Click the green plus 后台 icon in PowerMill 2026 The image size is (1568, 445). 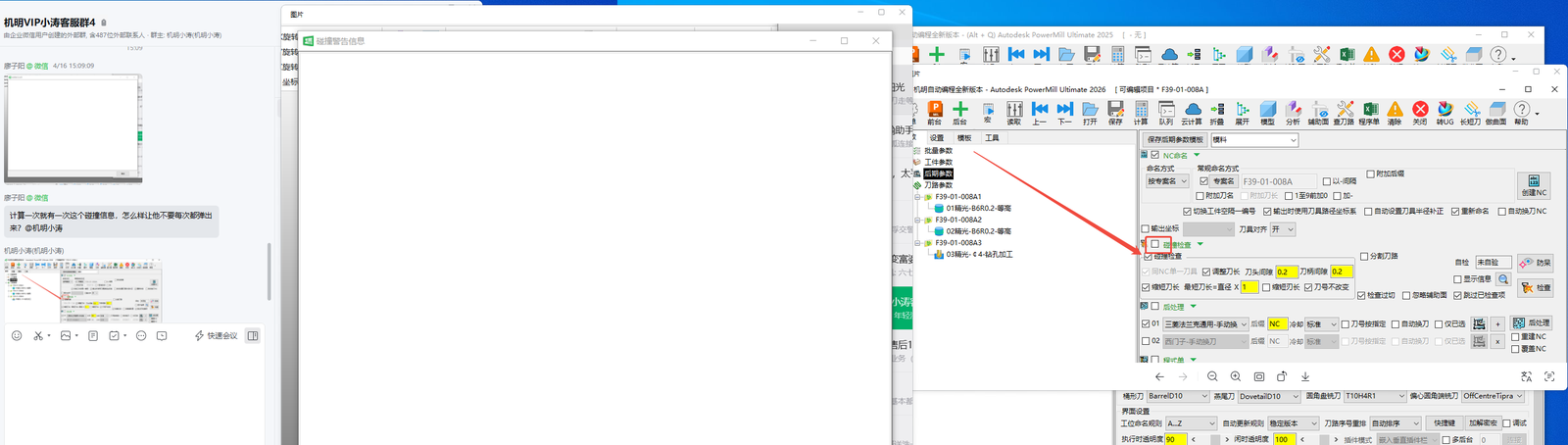960,113
